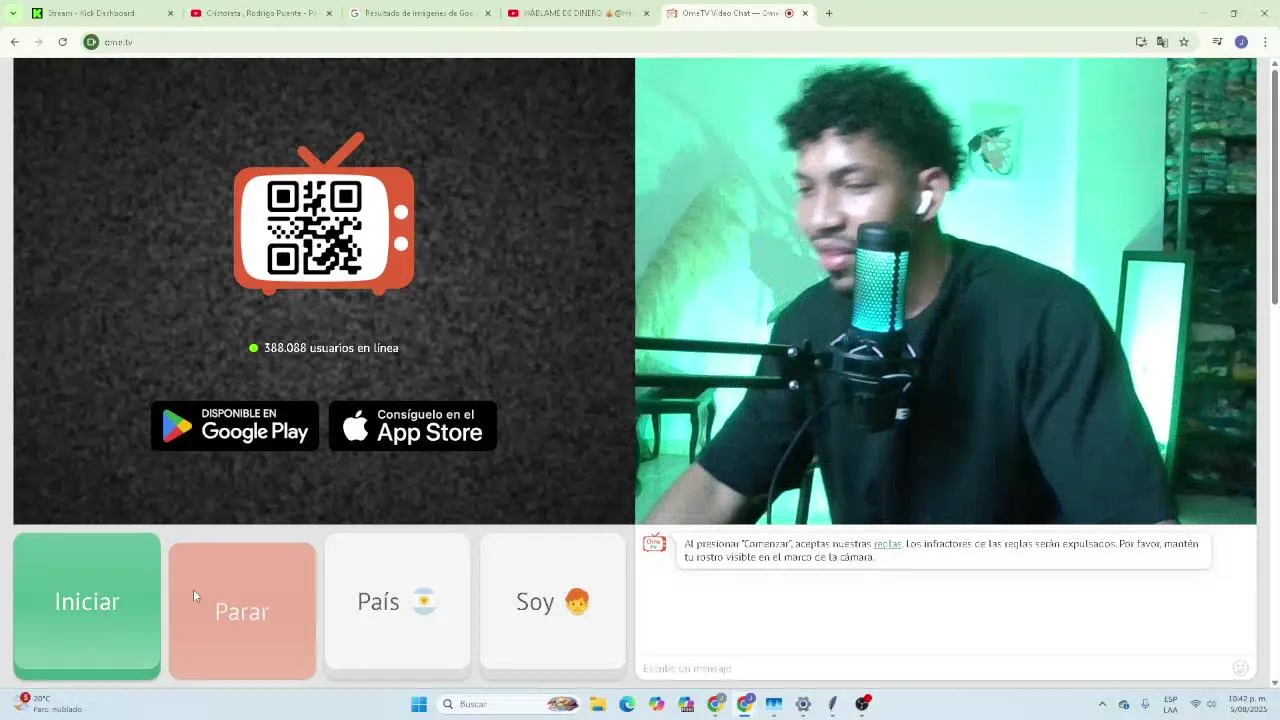The height and width of the screenshot is (720, 1280).
Task: Open the media control icon in the toolbar
Action: coord(1217,42)
